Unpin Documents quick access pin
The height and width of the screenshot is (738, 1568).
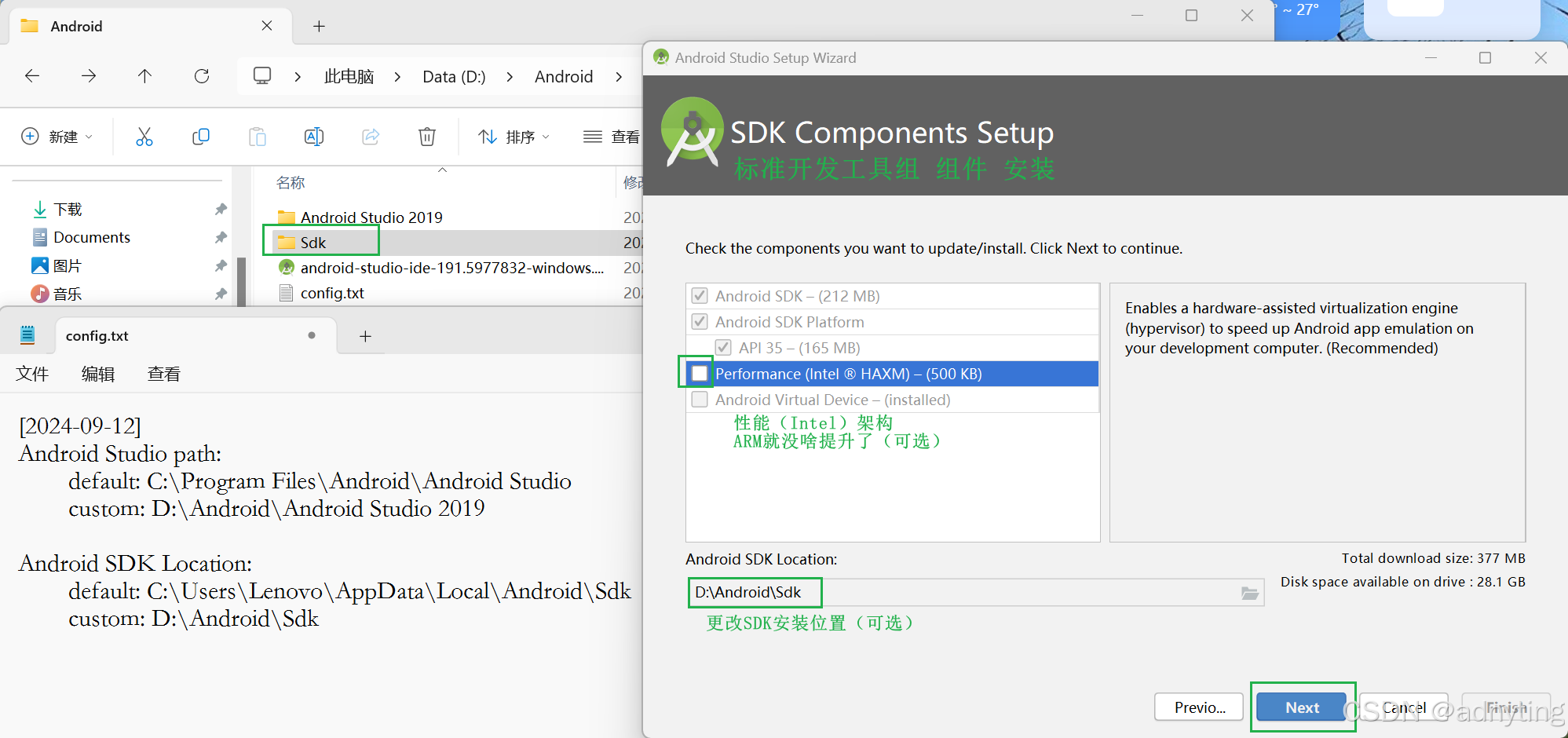[x=221, y=238]
